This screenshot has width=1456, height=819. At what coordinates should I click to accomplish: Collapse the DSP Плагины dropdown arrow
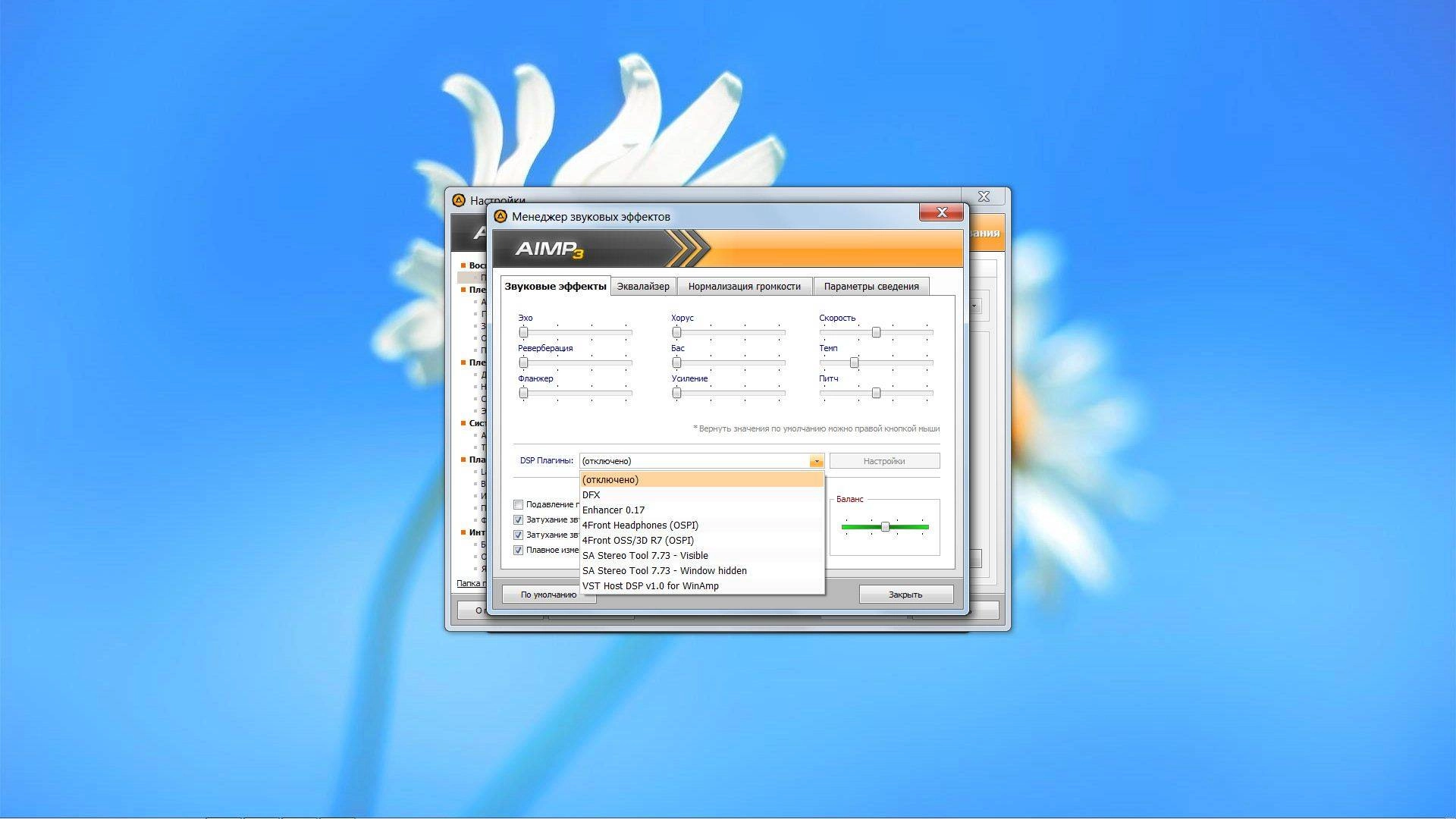point(816,461)
